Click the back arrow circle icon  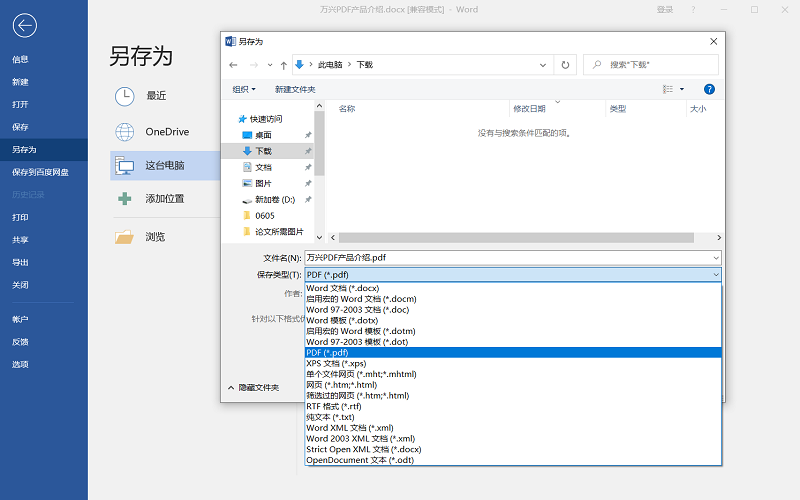[24, 26]
